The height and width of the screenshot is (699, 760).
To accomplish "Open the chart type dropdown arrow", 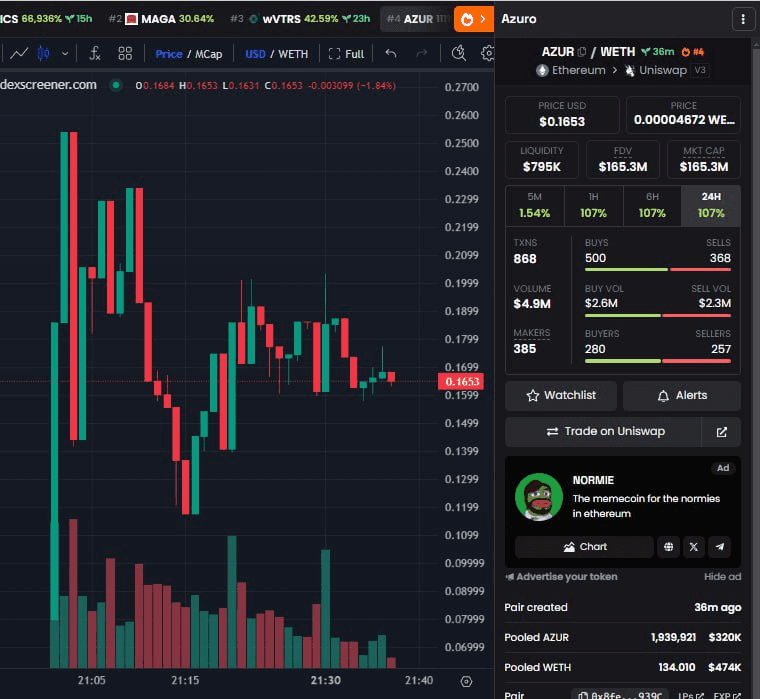I will click(65, 54).
